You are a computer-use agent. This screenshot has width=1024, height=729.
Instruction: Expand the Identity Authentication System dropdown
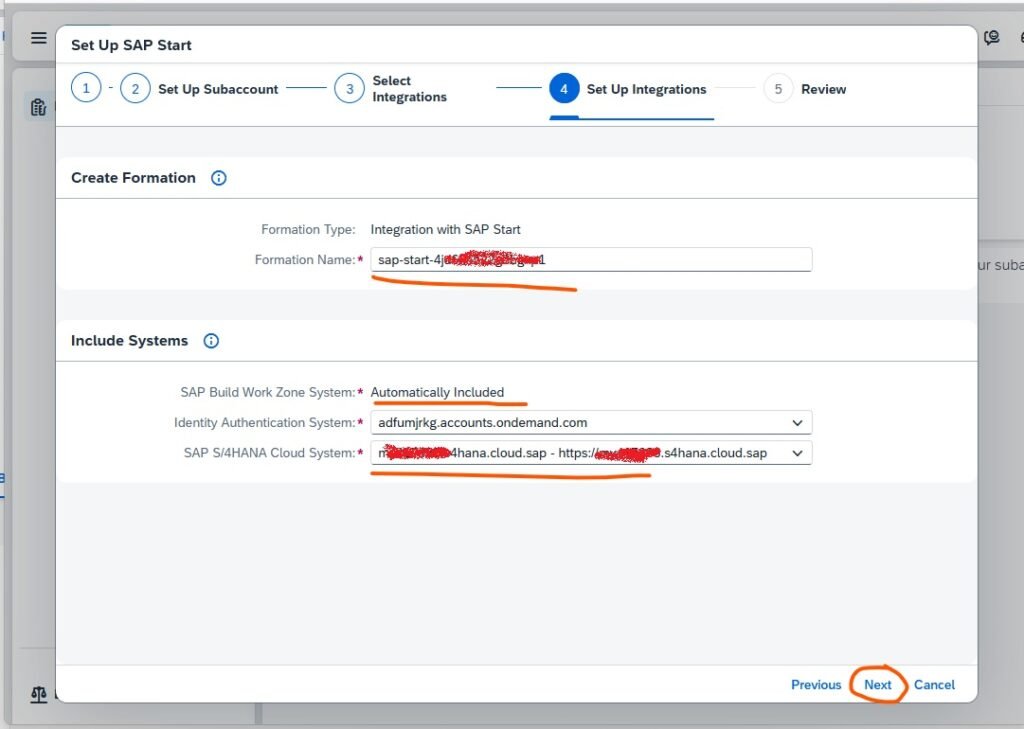(797, 423)
